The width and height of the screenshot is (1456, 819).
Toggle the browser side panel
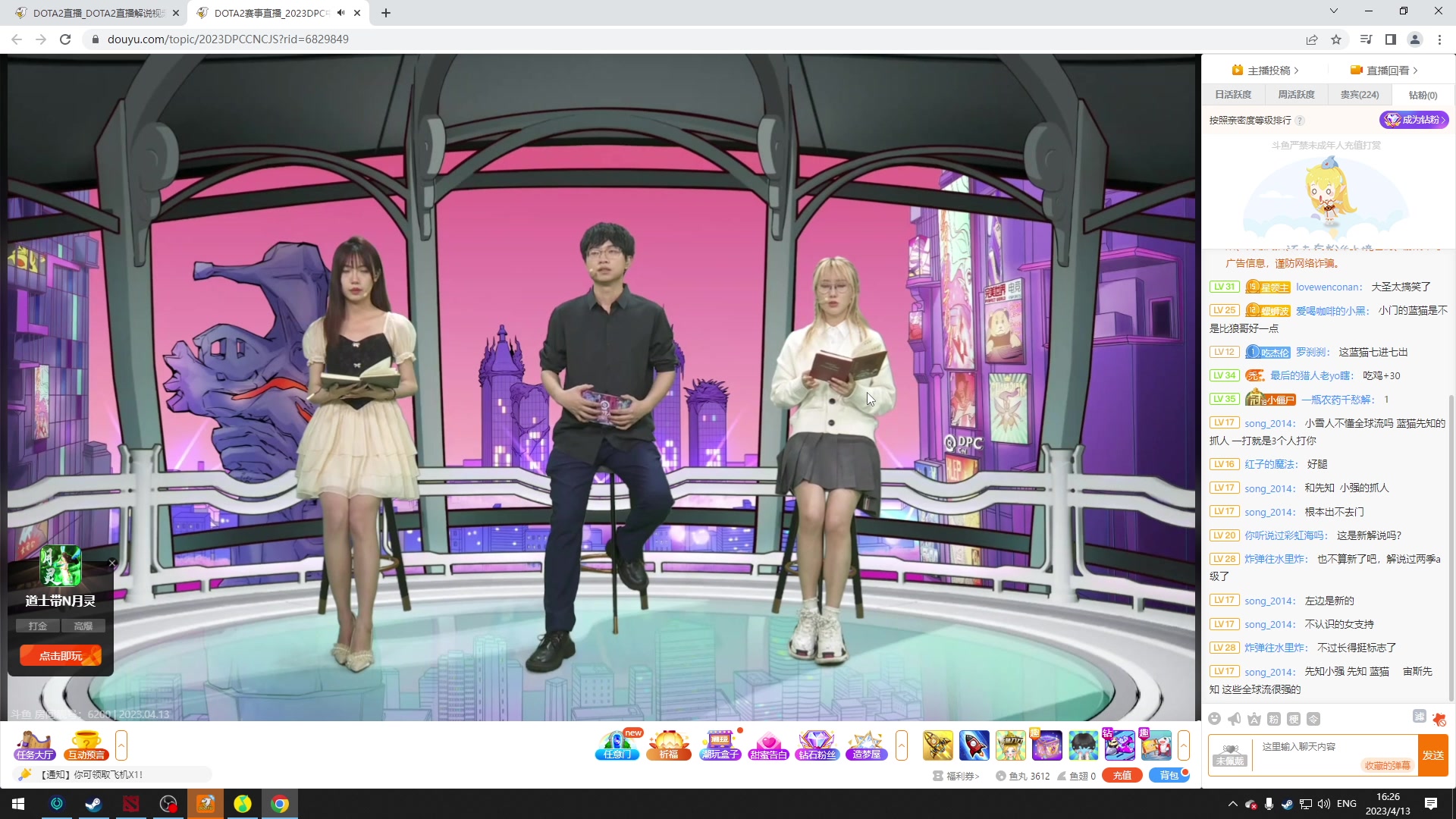tap(1391, 39)
